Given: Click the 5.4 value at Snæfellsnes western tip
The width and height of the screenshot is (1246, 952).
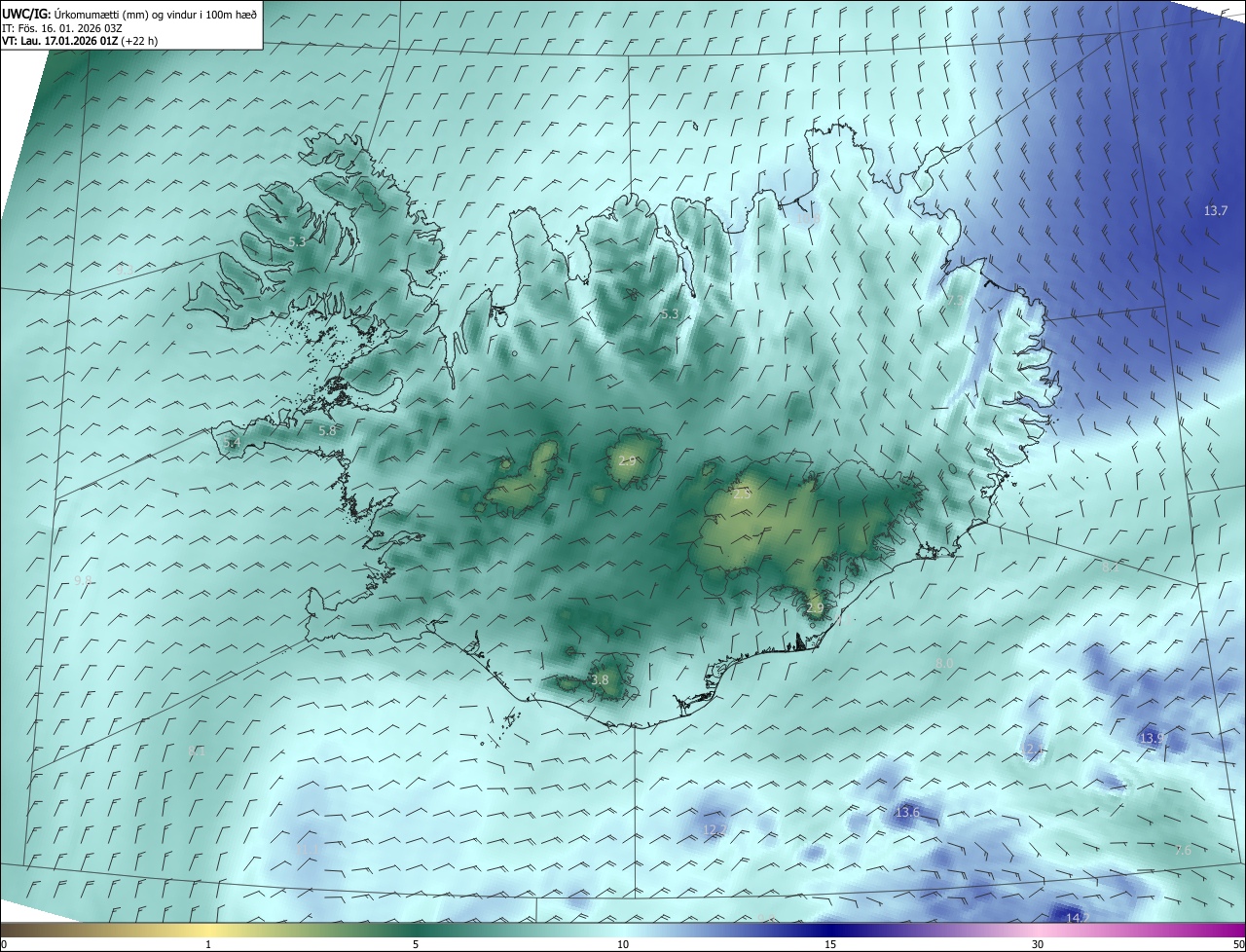Looking at the screenshot, I should 232,443.
